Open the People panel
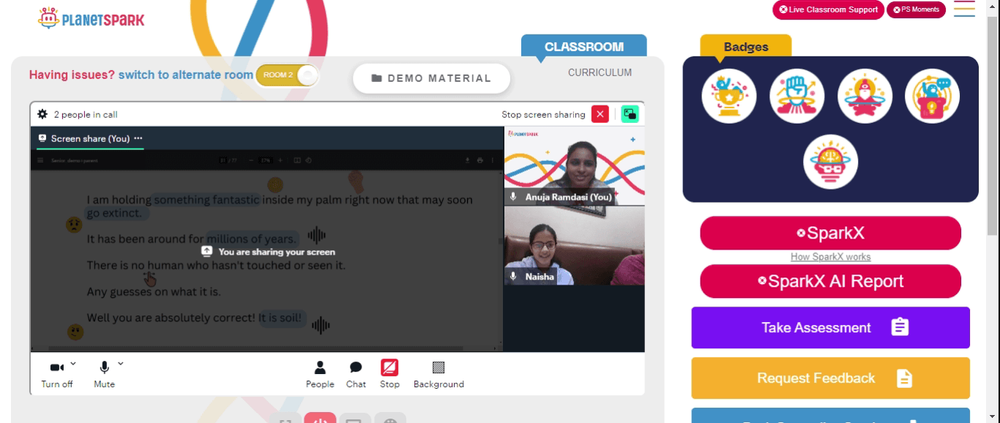 (x=320, y=374)
